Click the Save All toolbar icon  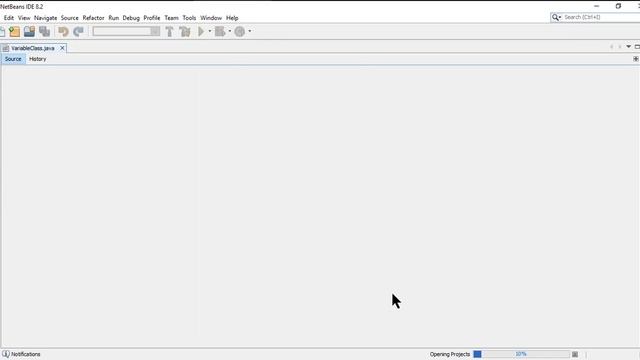click(44, 31)
